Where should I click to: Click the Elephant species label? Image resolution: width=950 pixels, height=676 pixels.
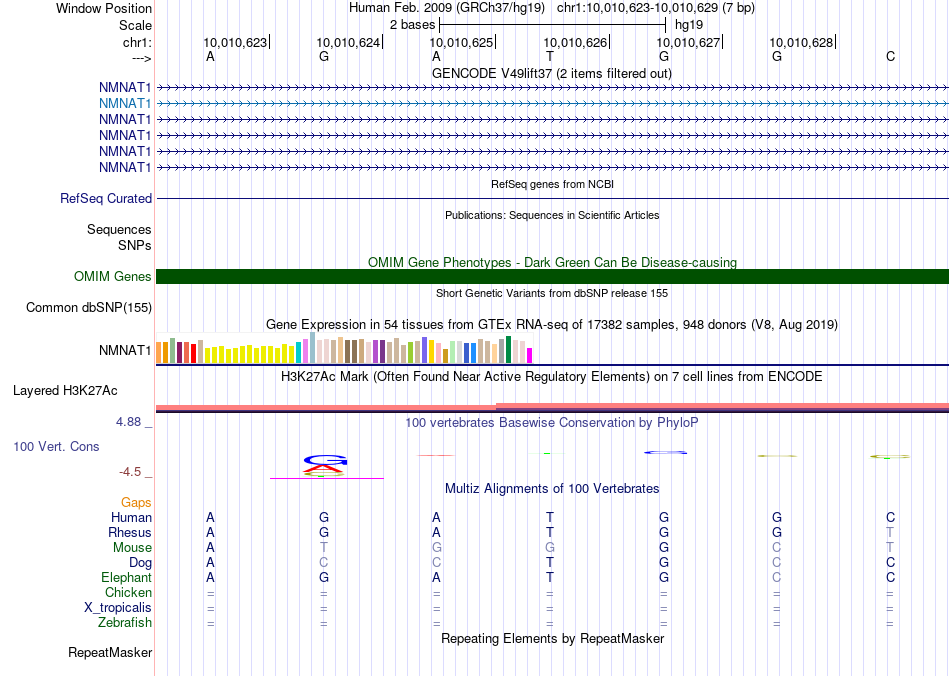point(126,577)
